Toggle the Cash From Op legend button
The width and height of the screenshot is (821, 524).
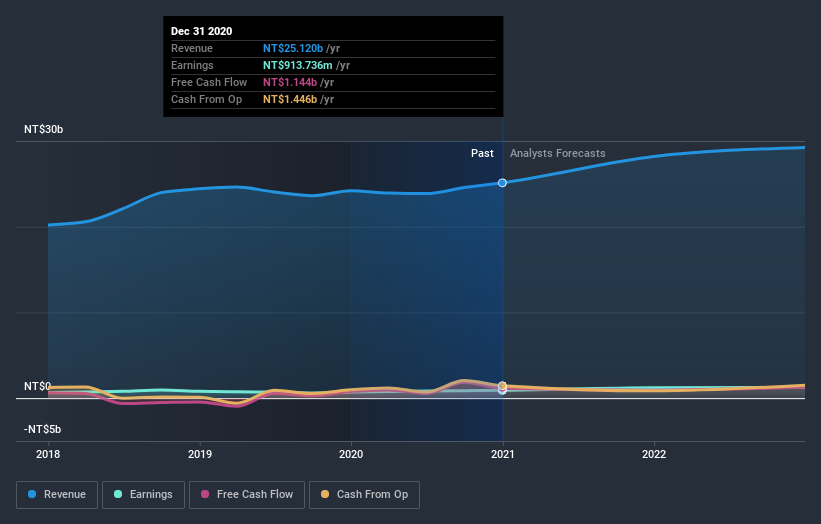(364, 495)
